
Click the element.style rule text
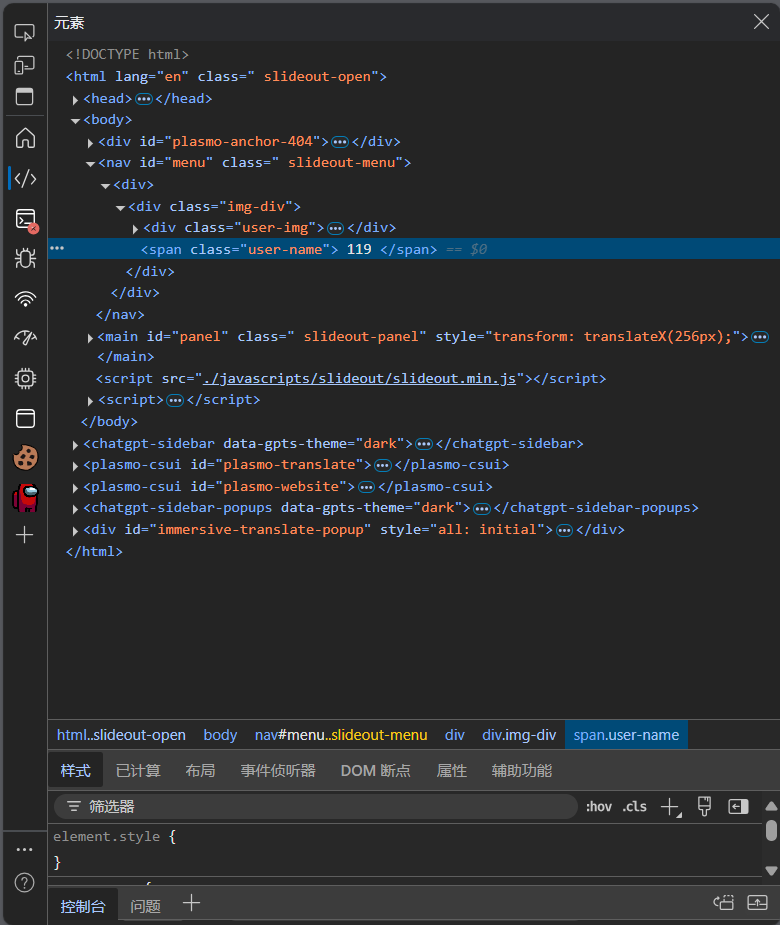click(x=106, y=837)
